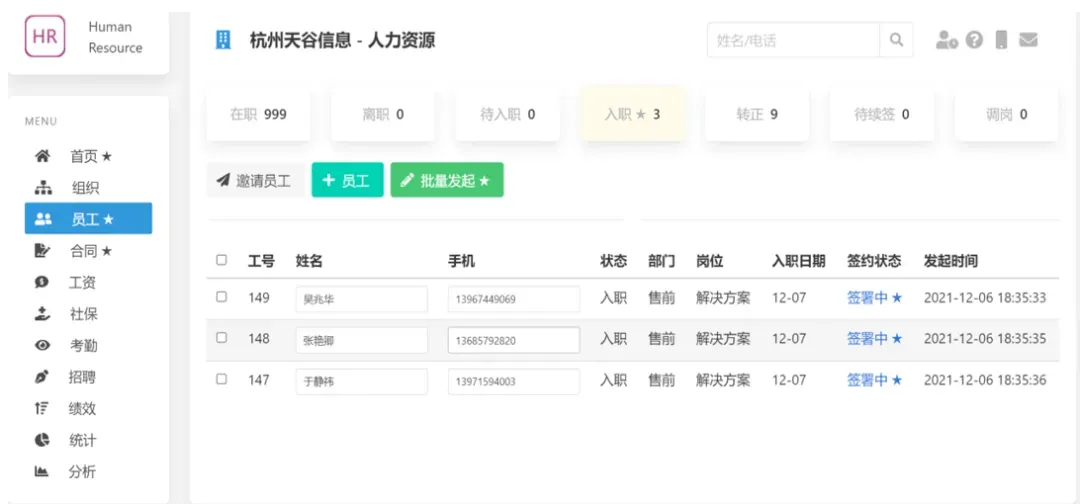Image resolution: width=1080 pixels, height=504 pixels.
Task: Open the envelope messages icon
Action: point(1028,40)
